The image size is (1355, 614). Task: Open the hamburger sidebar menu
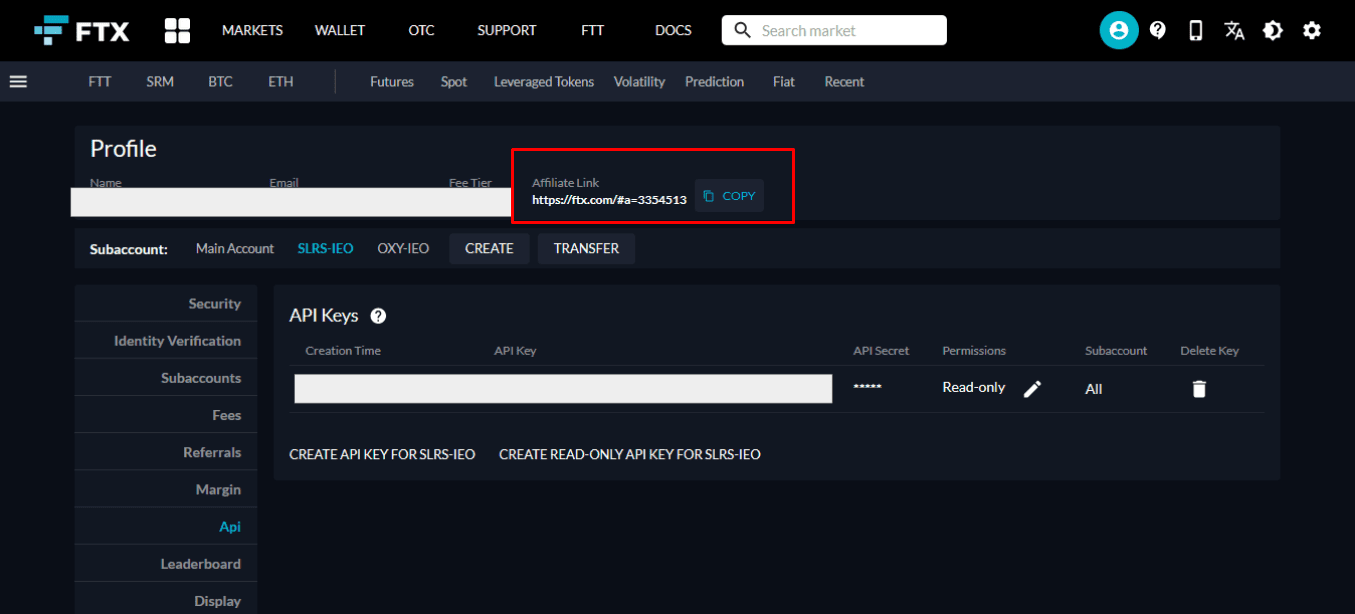[18, 82]
